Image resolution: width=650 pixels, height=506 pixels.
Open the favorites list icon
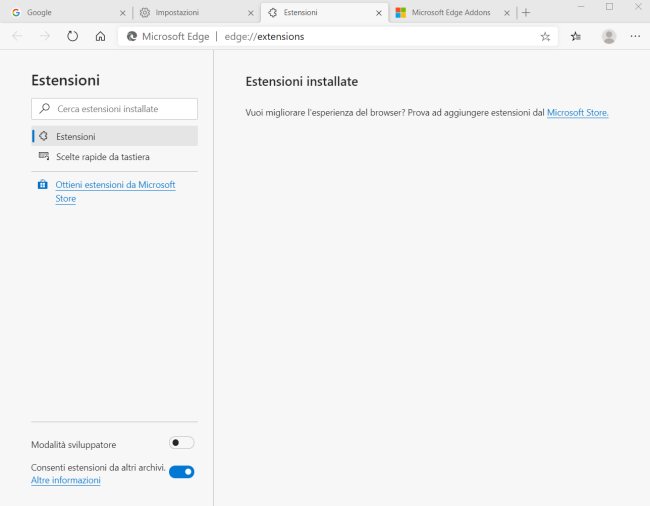tap(576, 36)
